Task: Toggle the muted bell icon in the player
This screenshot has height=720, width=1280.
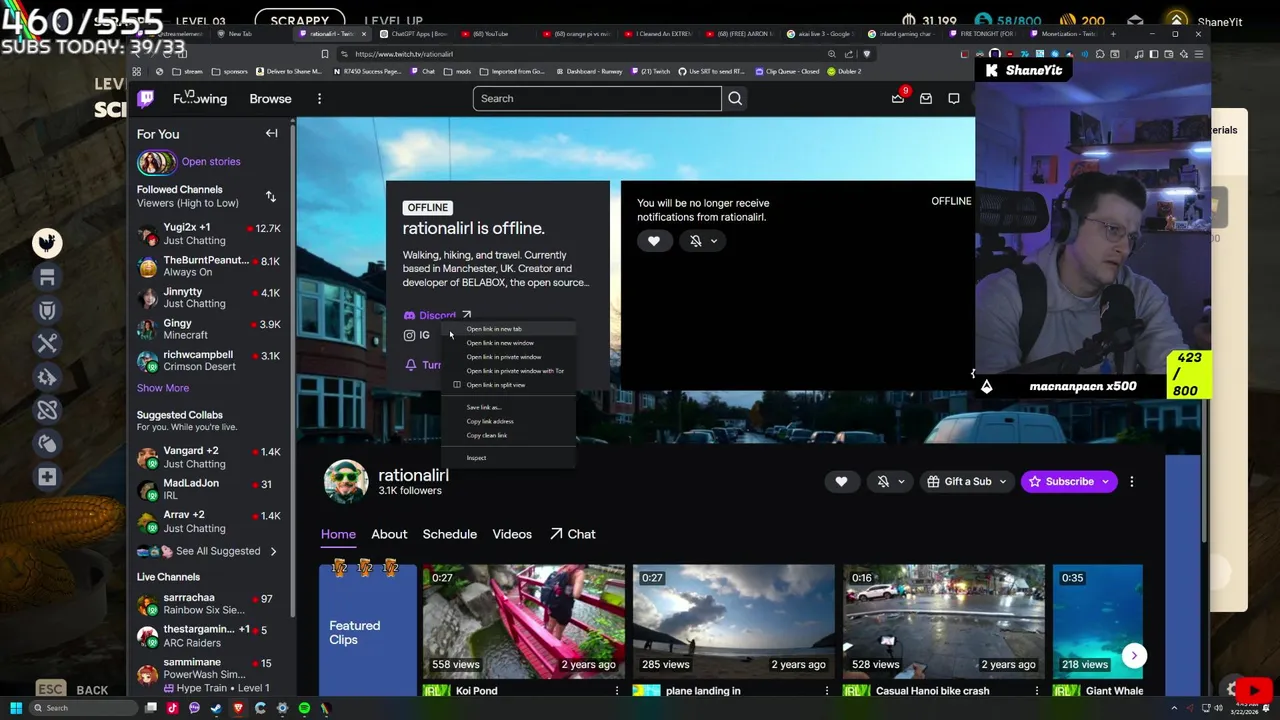Action: [696, 241]
